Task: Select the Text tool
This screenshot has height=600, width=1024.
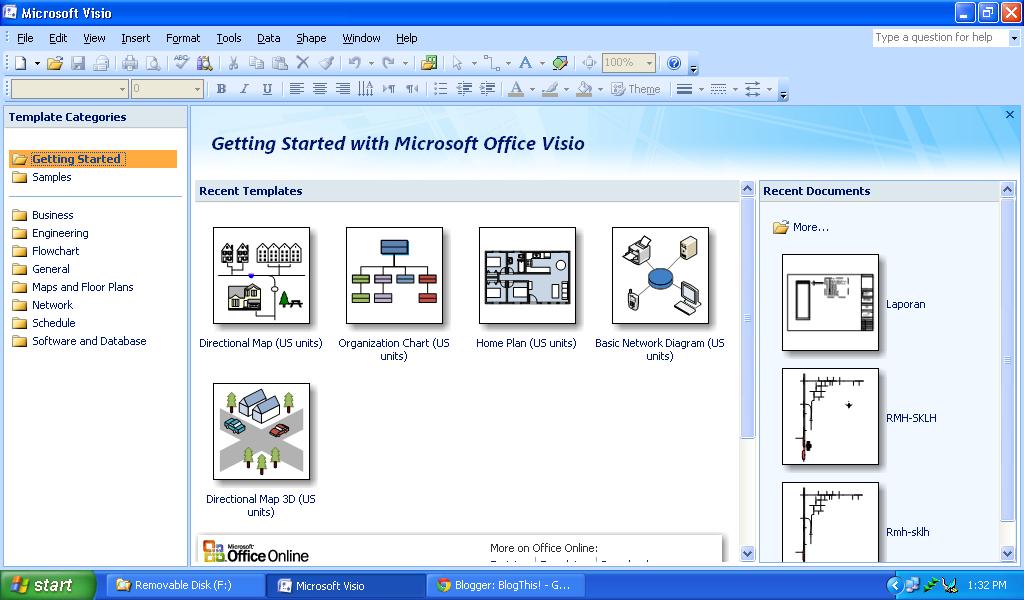Action: 526,63
